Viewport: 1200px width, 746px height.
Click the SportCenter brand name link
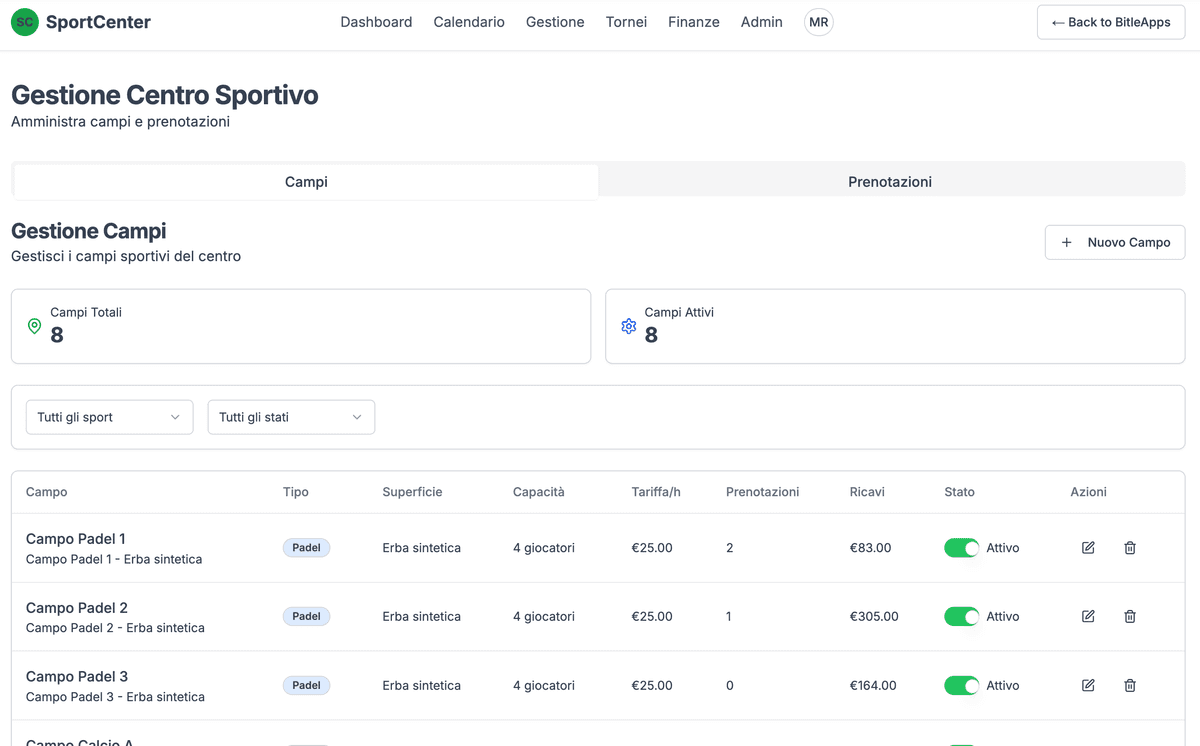point(98,22)
